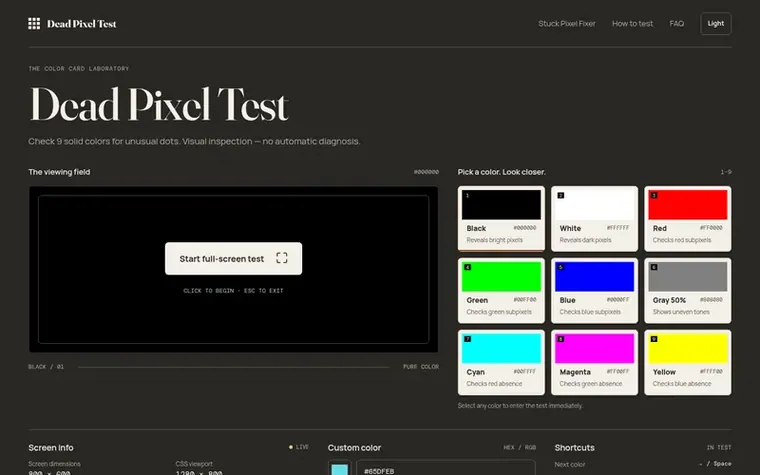Click the 'Select any color to enter the test immediately' note
Screen dimensions: 760x475
point(520,406)
